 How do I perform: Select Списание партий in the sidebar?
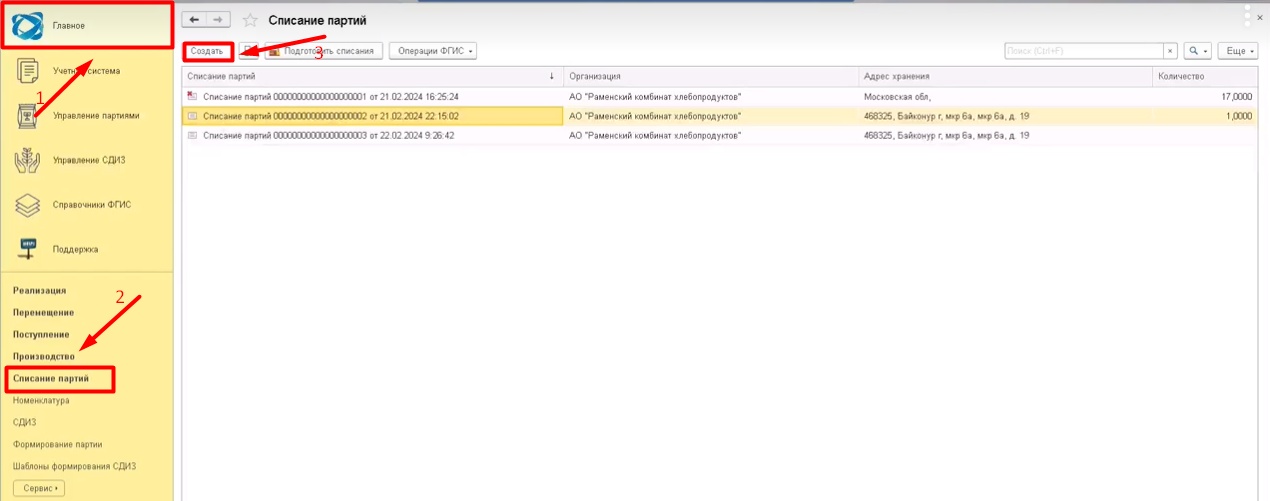(x=51, y=379)
